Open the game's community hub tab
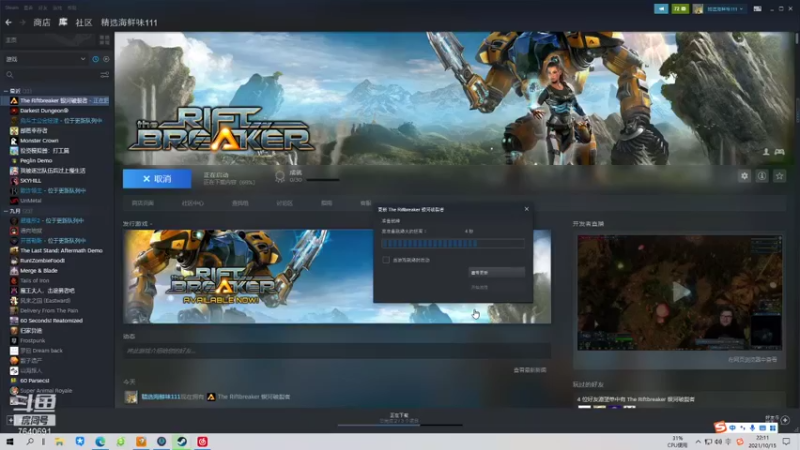 [192, 203]
